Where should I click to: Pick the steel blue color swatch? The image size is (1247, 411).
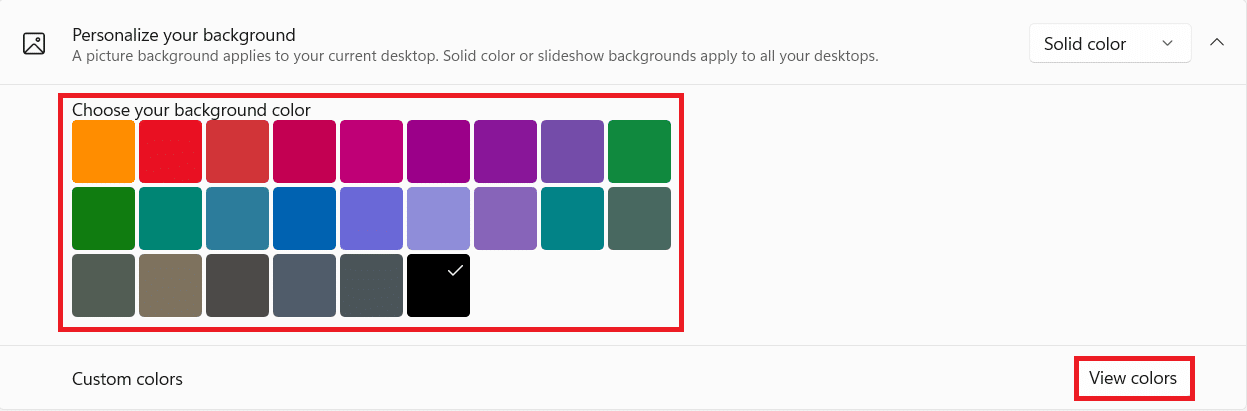click(x=237, y=218)
